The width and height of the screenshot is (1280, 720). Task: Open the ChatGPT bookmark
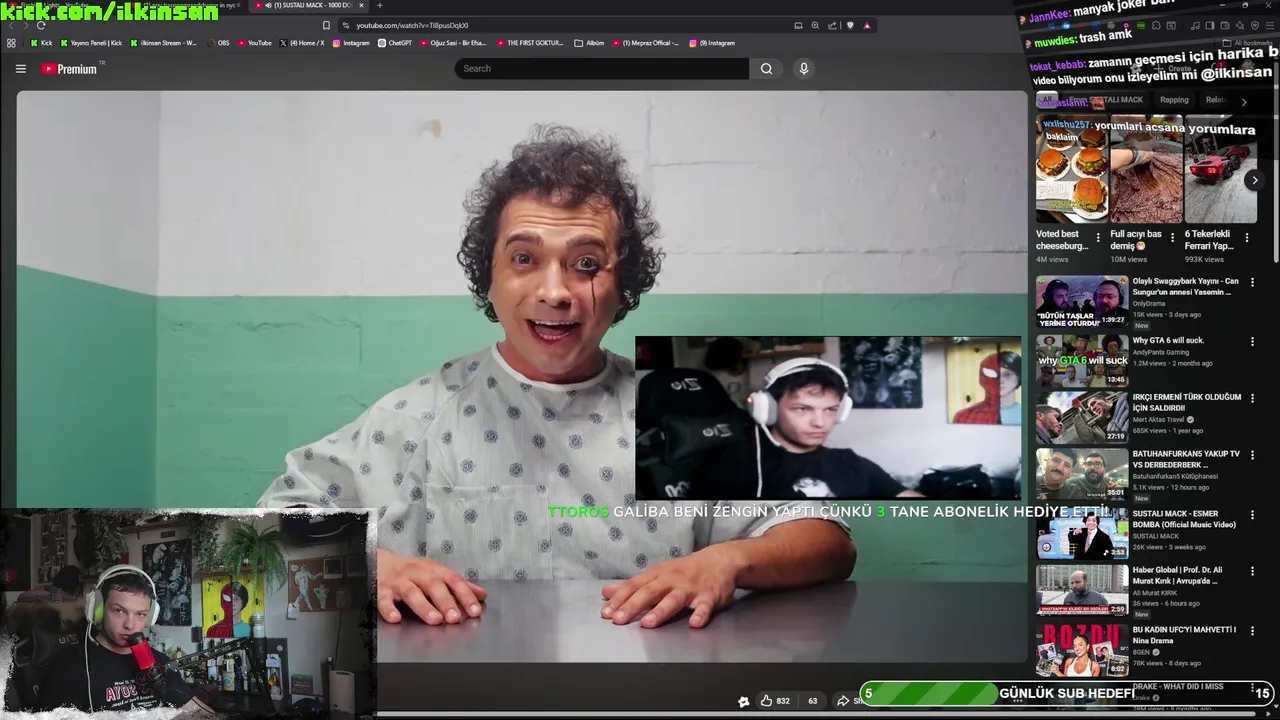(395, 43)
